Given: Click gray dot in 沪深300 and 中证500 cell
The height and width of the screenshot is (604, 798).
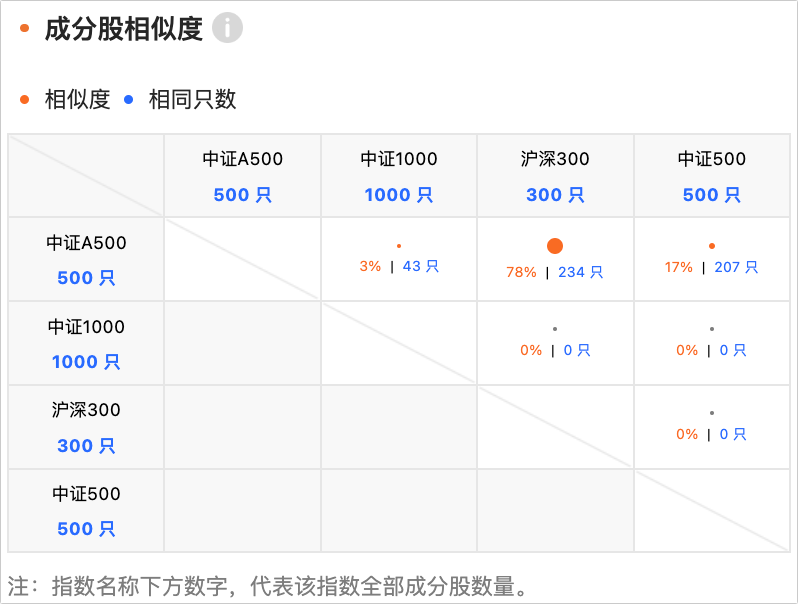Looking at the screenshot, I should [x=712, y=413].
